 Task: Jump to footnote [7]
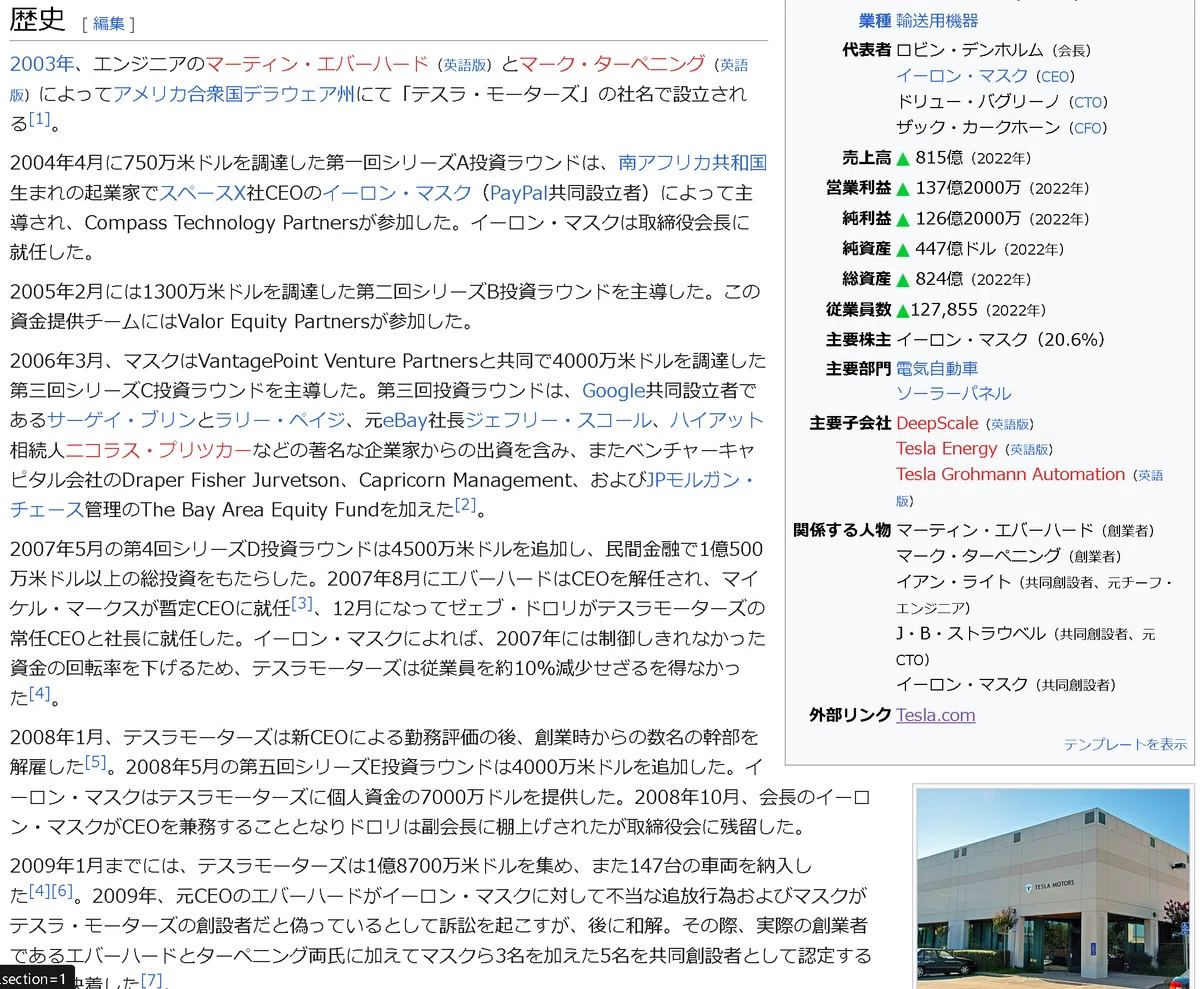pos(151,979)
